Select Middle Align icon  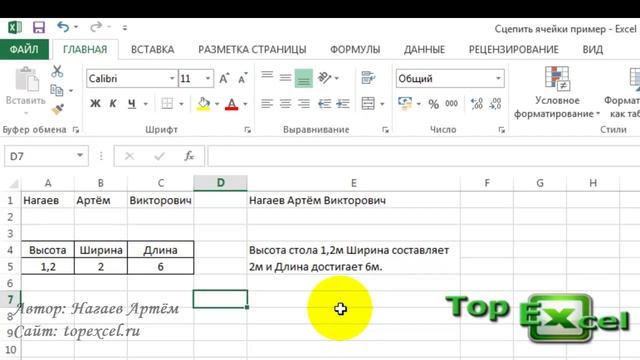[x=285, y=78]
